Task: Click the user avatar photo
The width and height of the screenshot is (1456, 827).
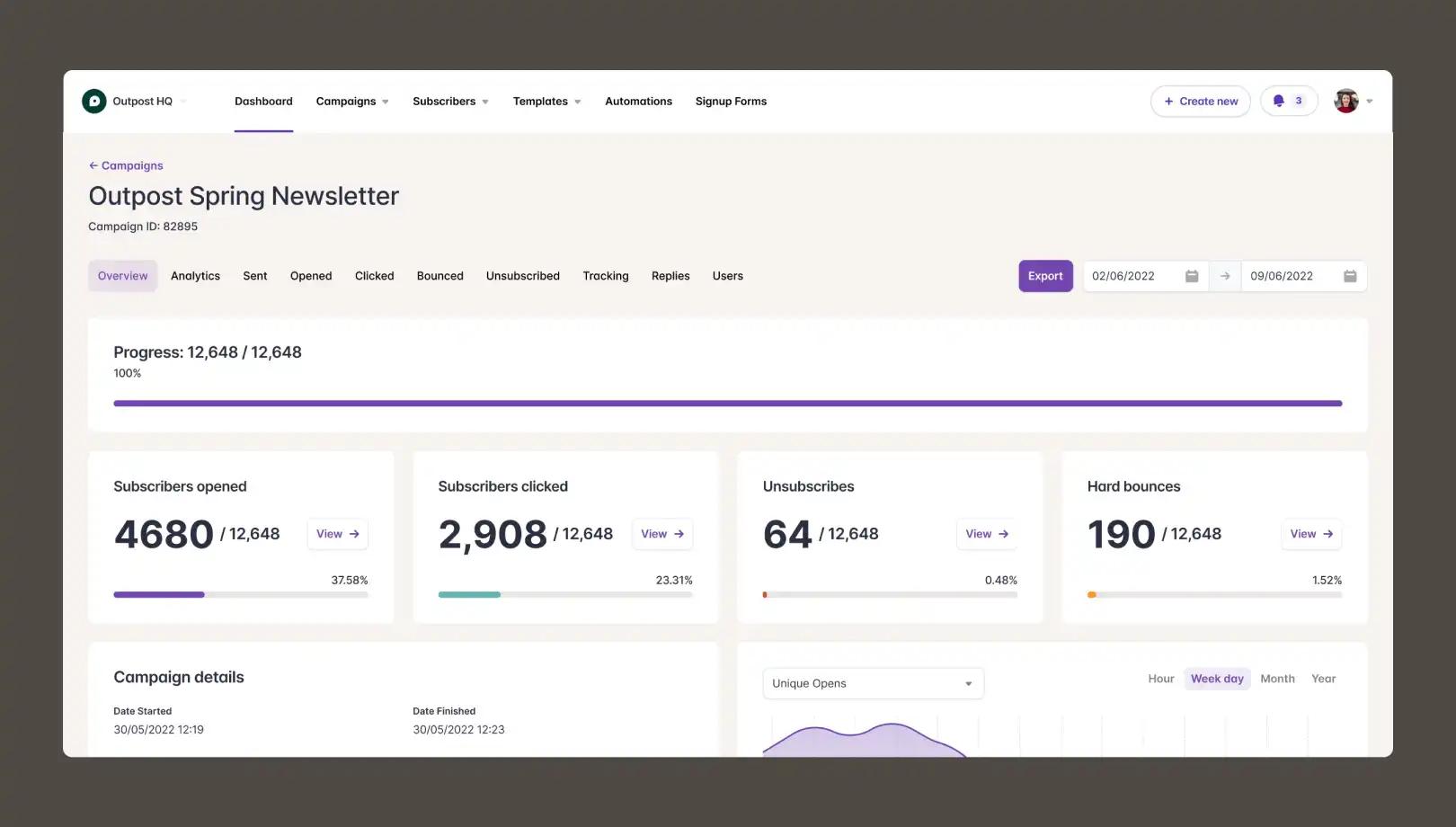Action: (x=1345, y=101)
